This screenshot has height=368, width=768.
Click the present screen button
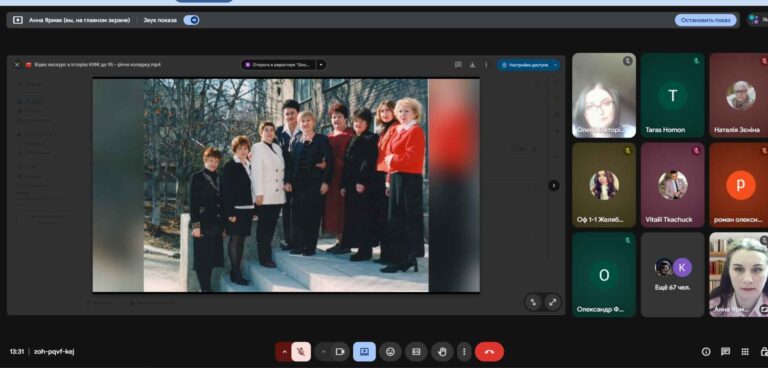point(364,352)
